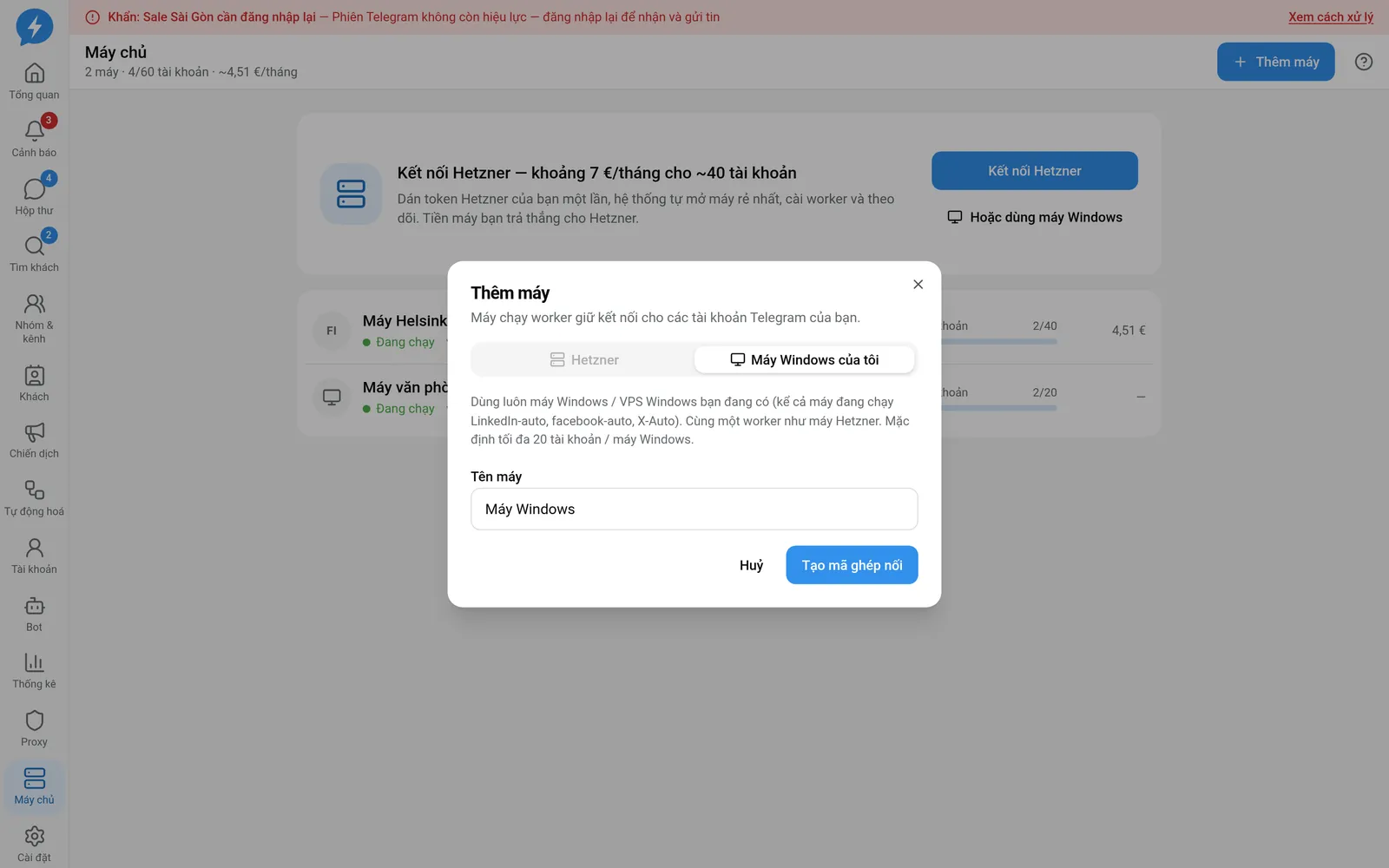Open Tổng quan in the sidebar
The width and height of the screenshot is (1389, 868).
[x=34, y=82]
